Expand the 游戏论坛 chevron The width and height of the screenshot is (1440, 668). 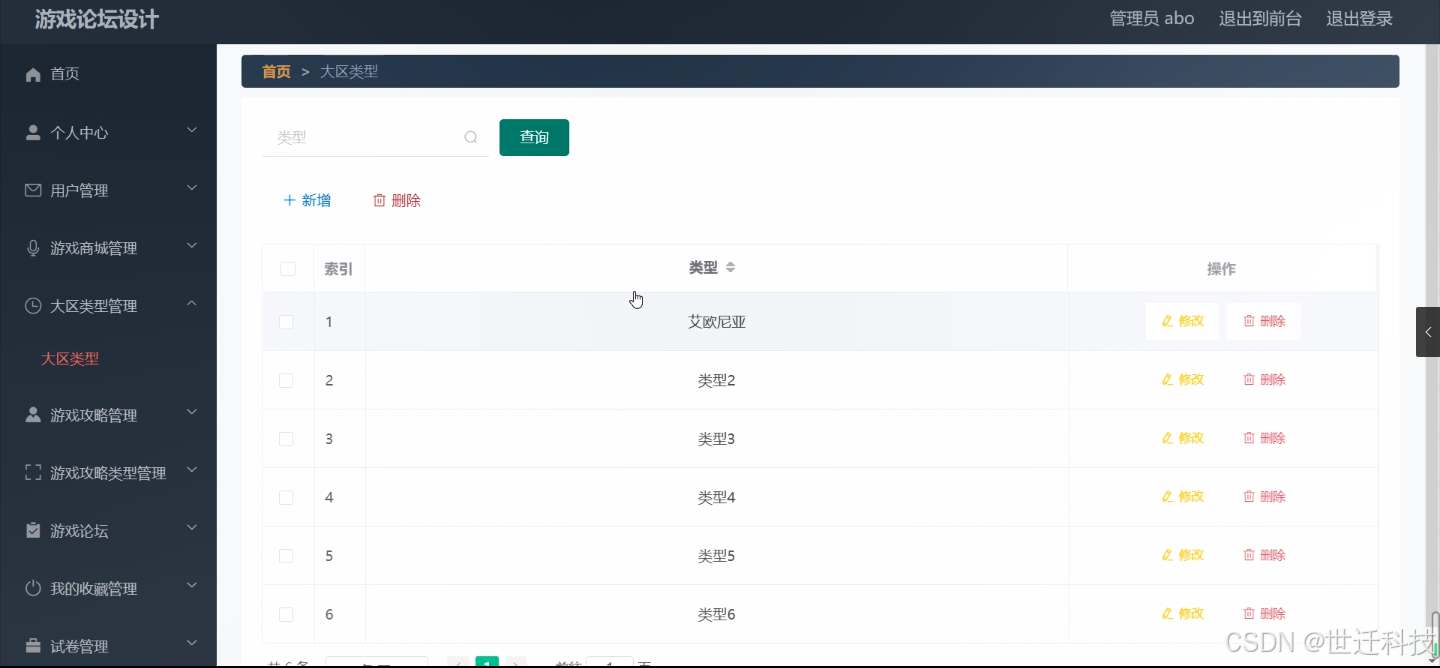[192, 528]
